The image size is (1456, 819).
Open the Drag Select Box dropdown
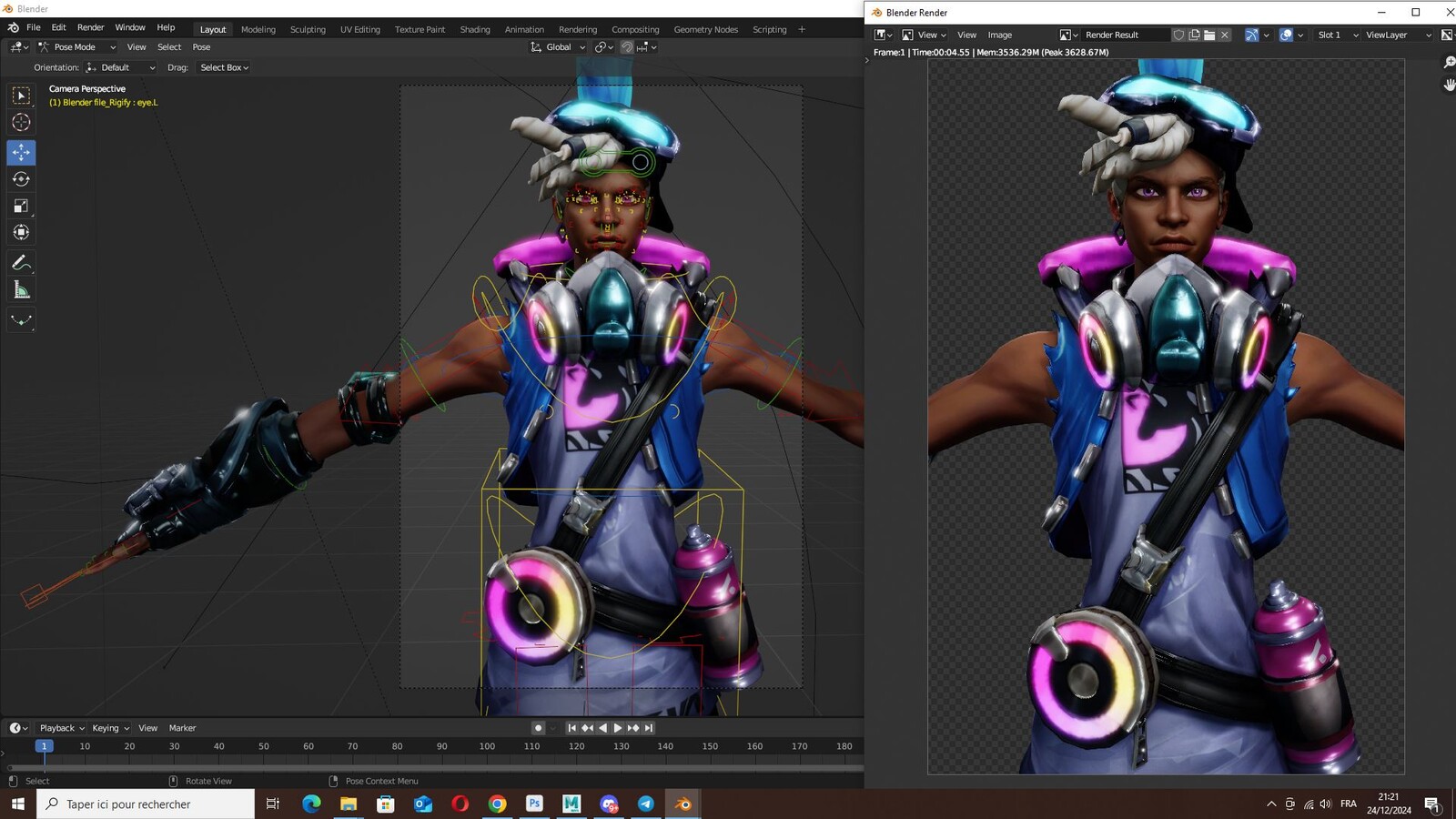point(224,67)
